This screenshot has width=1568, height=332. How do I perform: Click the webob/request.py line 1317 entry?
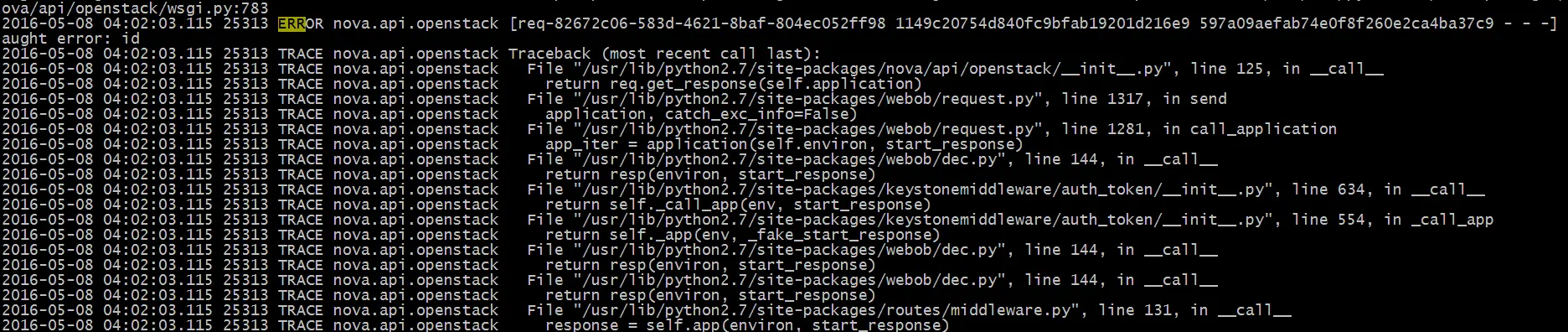[876, 99]
